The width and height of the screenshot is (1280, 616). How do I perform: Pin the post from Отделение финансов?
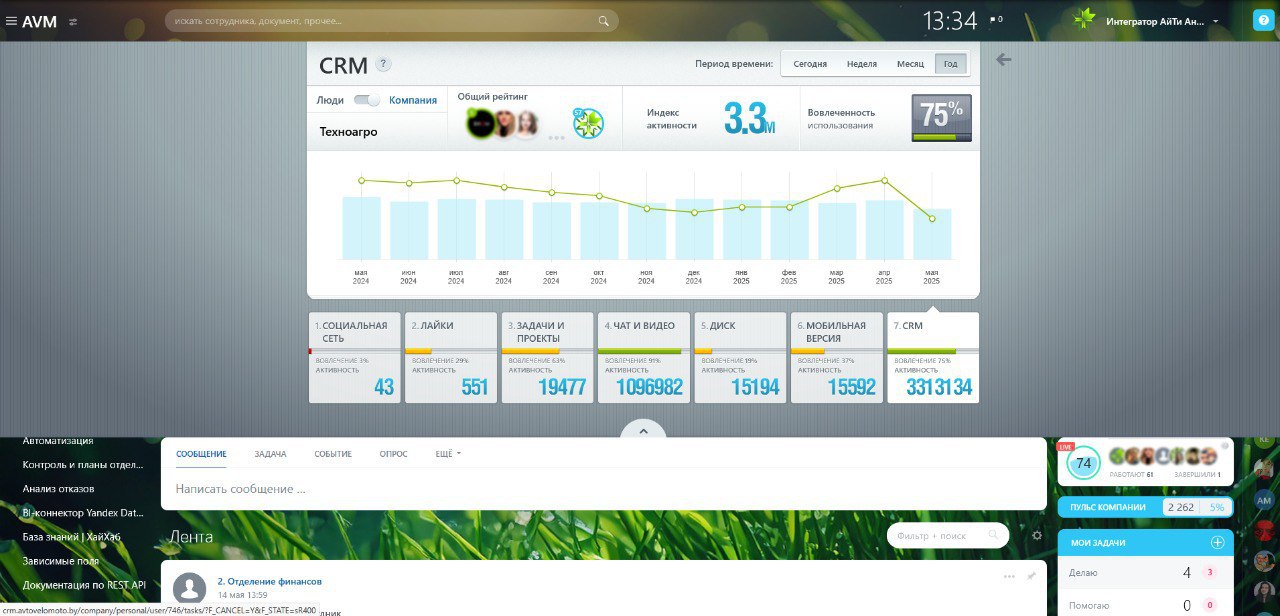(x=1030, y=576)
